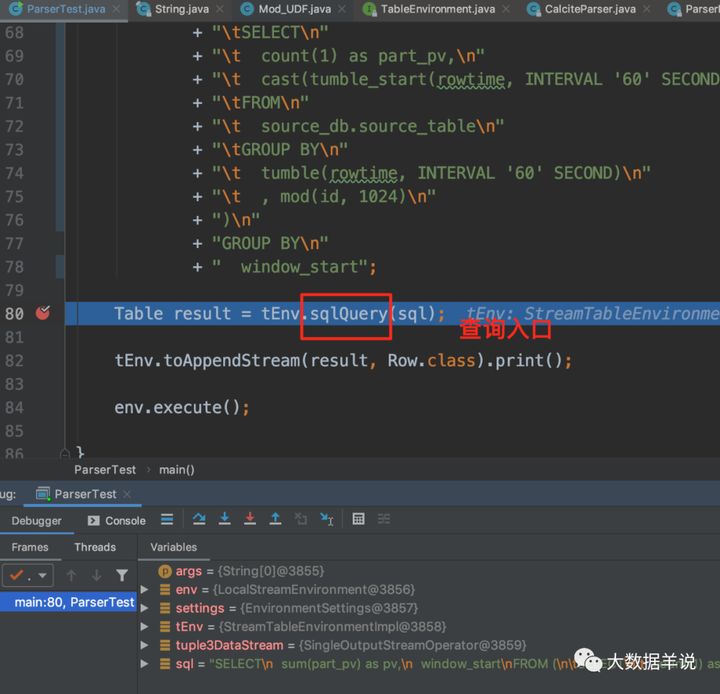Expand the env variable node
720x694 pixels.
click(x=144, y=589)
